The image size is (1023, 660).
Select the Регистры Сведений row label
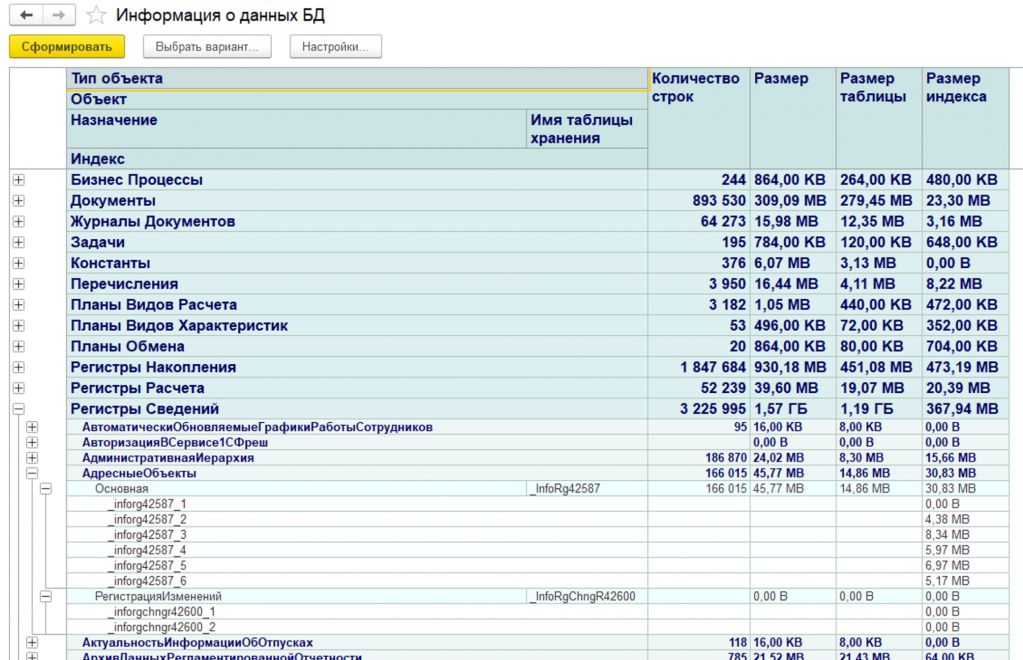click(x=145, y=410)
